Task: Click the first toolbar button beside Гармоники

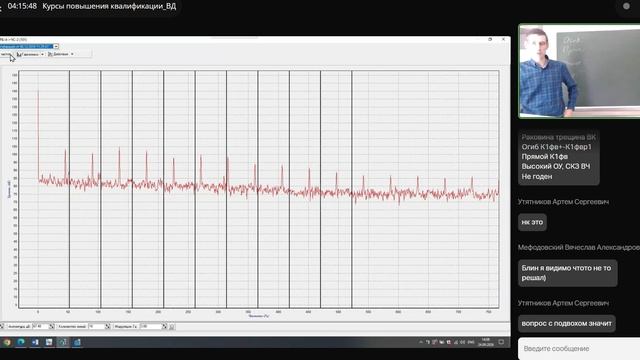Action: coord(6,54)
